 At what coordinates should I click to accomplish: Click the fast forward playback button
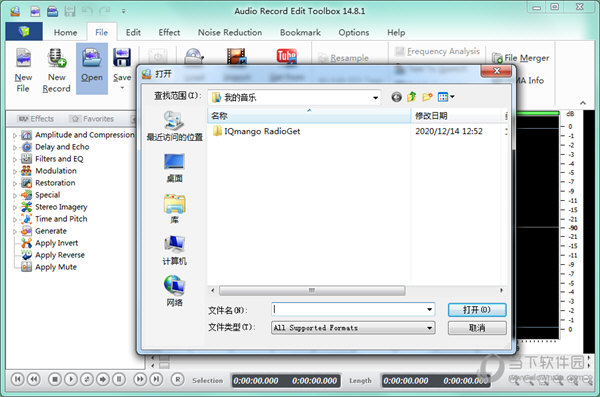[140, 379]
